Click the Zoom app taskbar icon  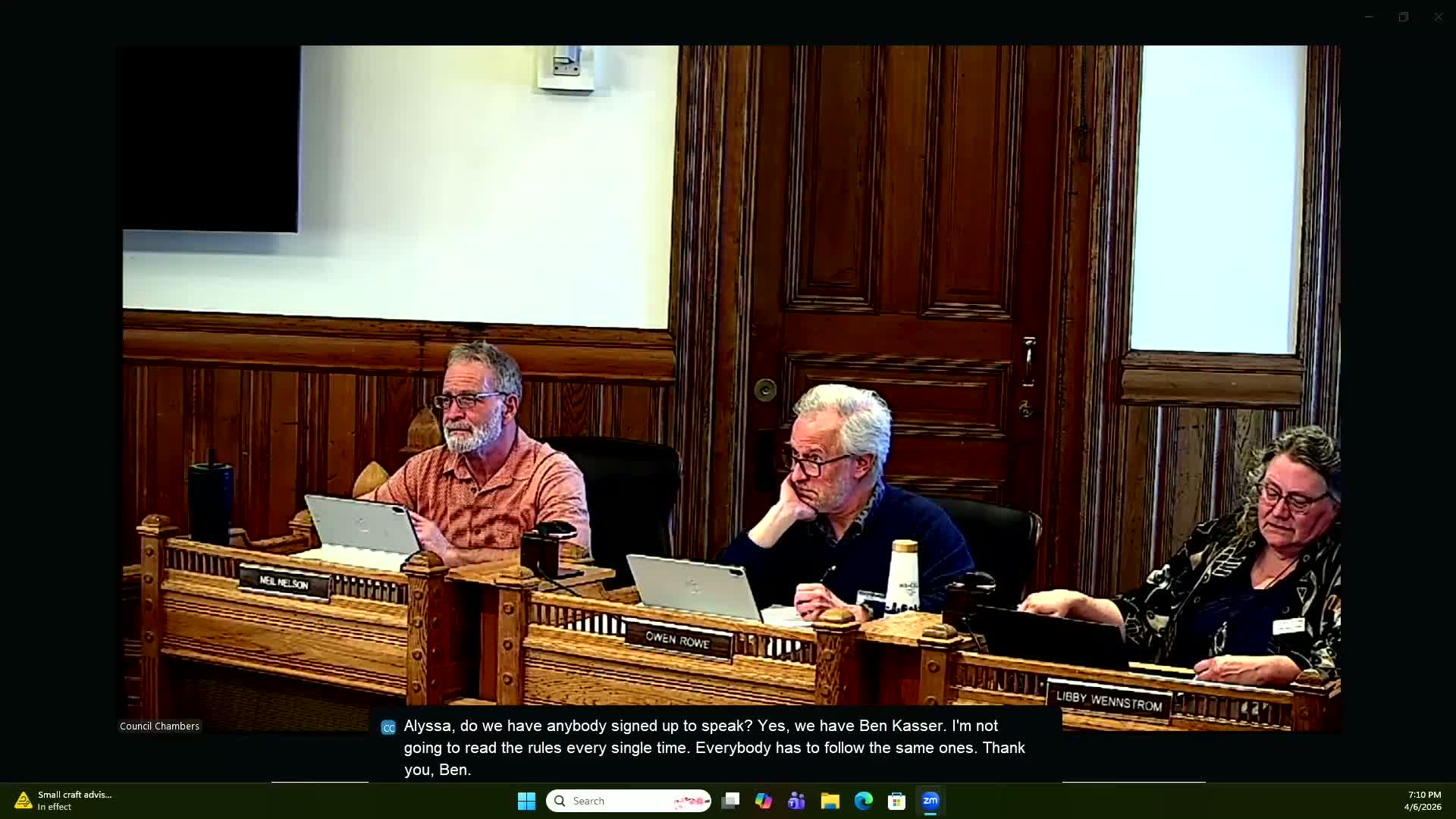point(930,801)
